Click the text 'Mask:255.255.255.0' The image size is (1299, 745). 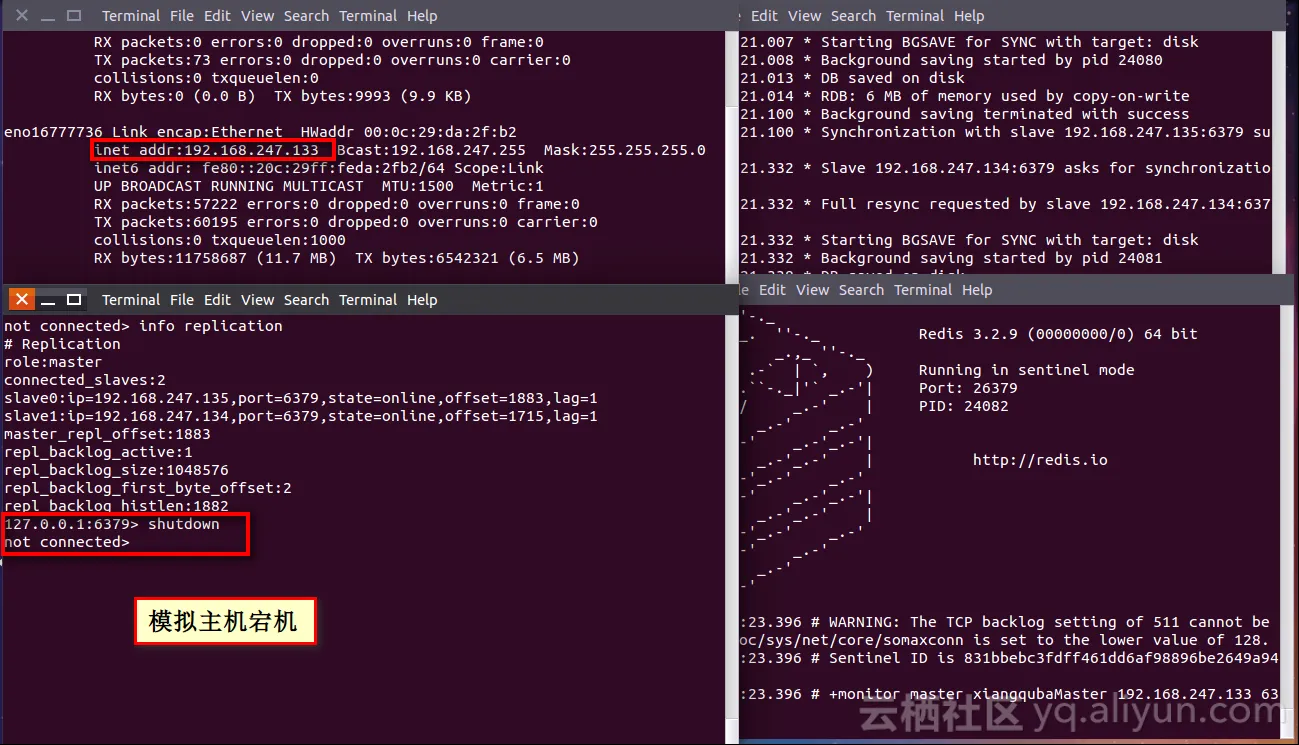click(x=625, y=150)
